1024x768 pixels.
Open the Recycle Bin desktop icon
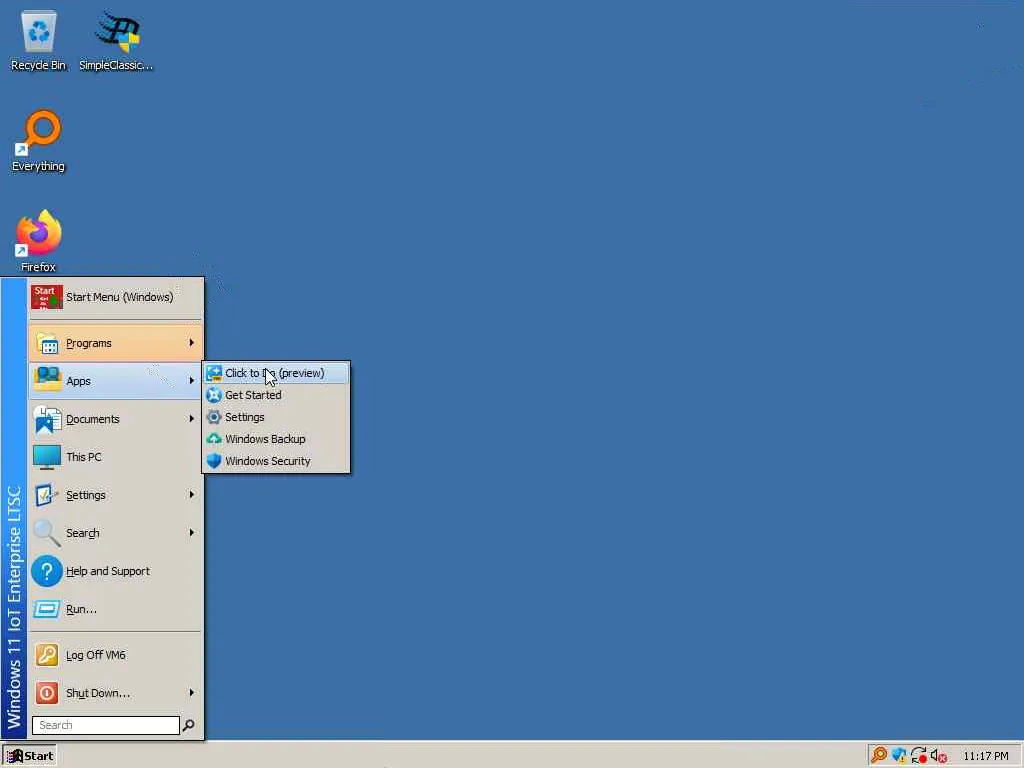point(39,40)
